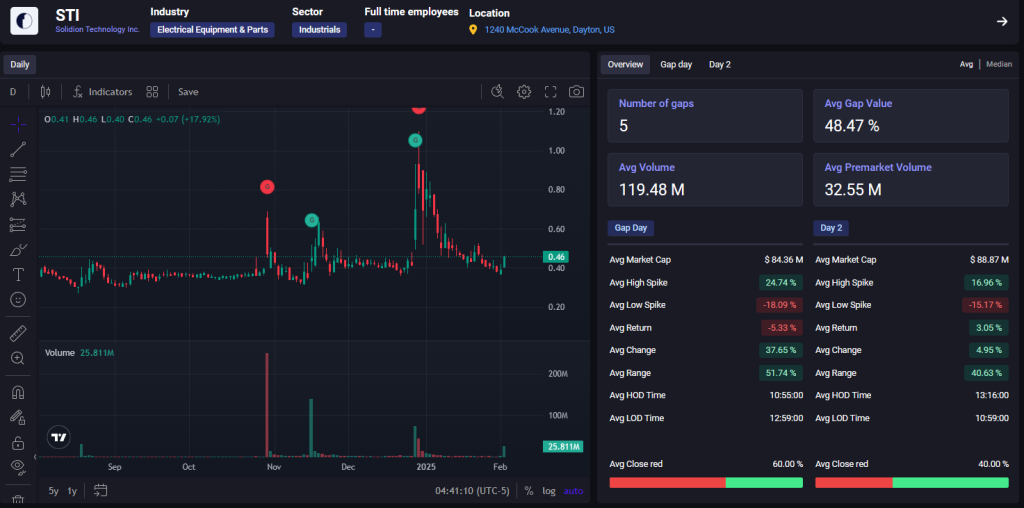1024x508 pixels.
Task: Select Avg statistics mode
Action: pos(966,64)
